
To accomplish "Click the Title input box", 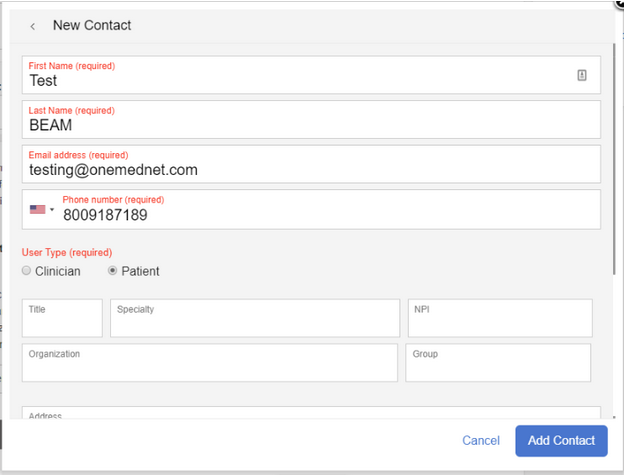I will point(62,318).
